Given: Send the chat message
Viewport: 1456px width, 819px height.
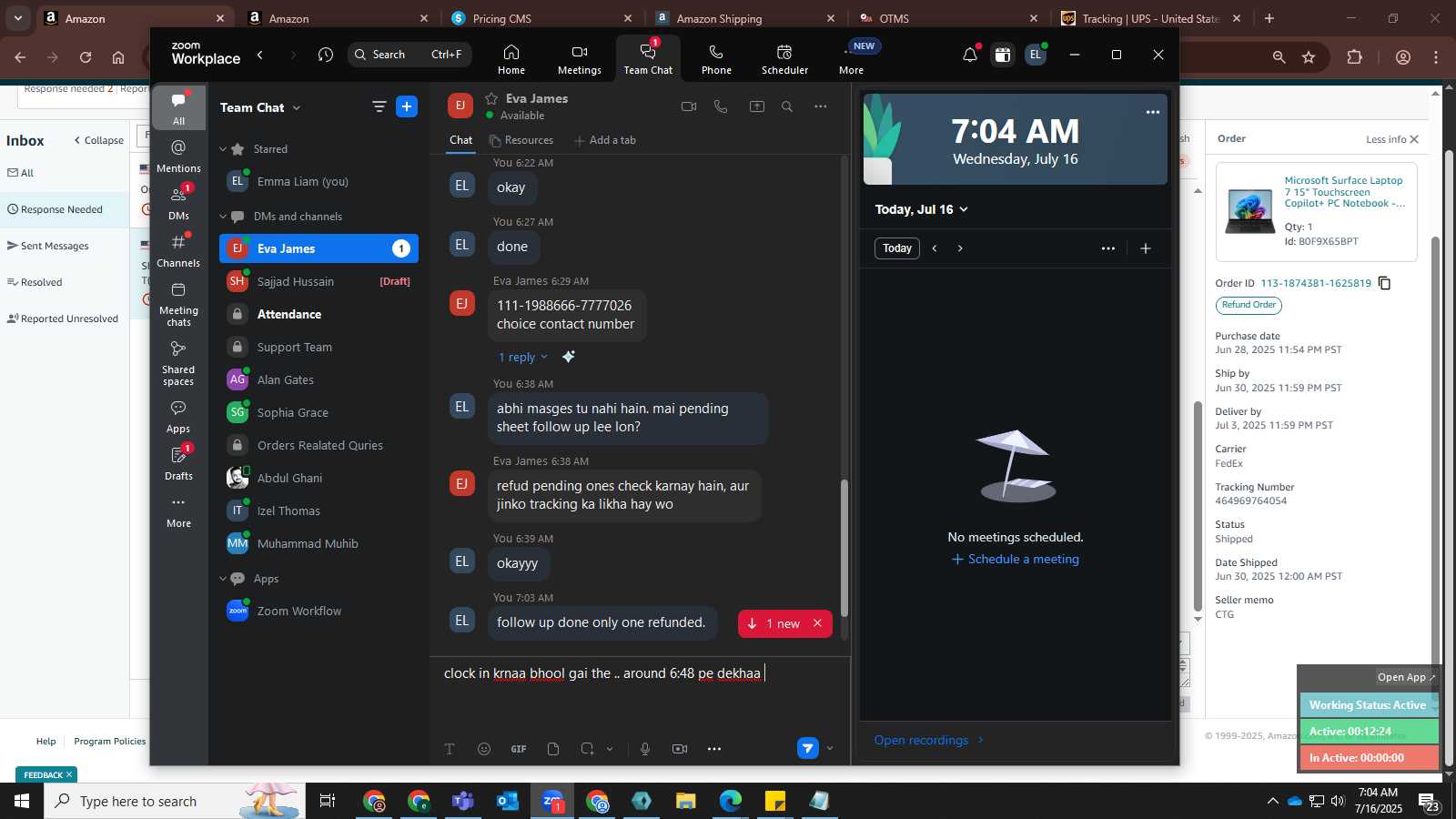Looking at the screenshot, I should point(808,748).
